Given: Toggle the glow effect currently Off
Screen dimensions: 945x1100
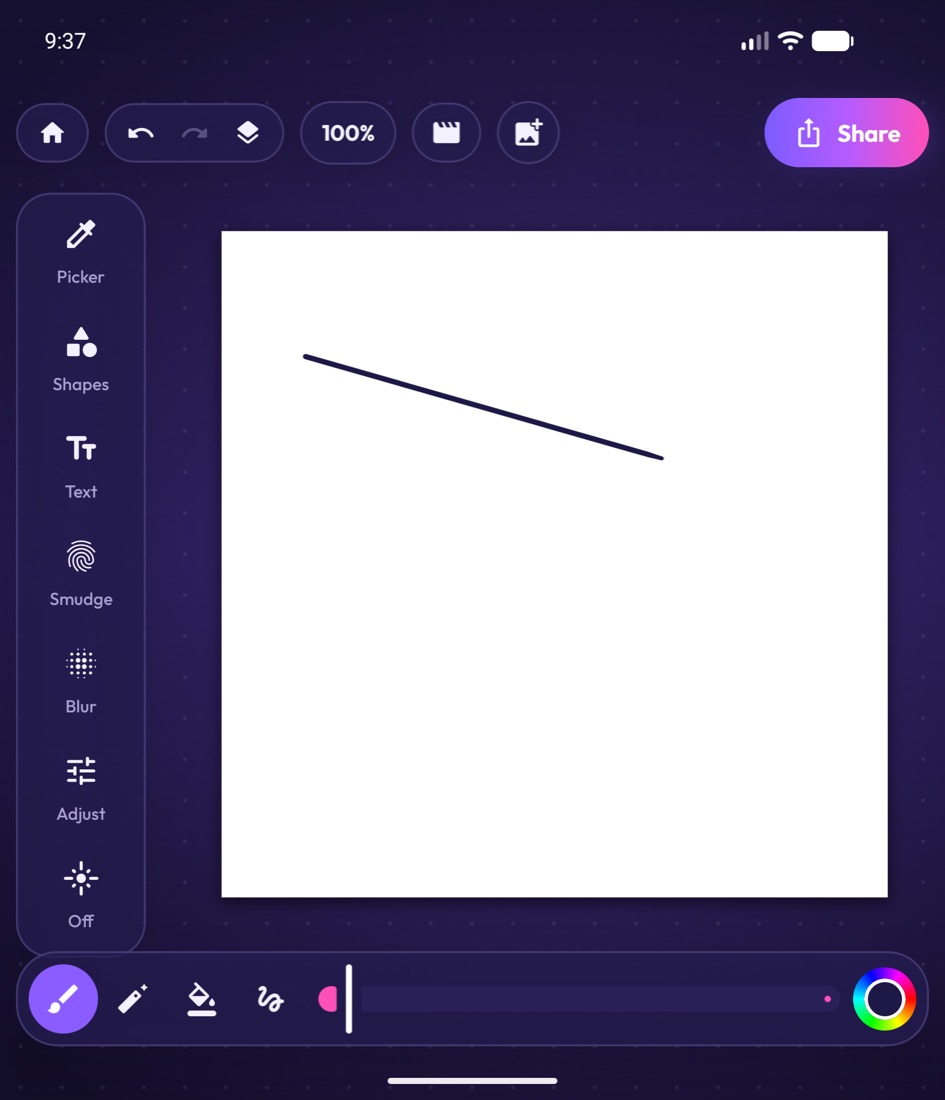Looking at the screenshot, I should [81, 897].
